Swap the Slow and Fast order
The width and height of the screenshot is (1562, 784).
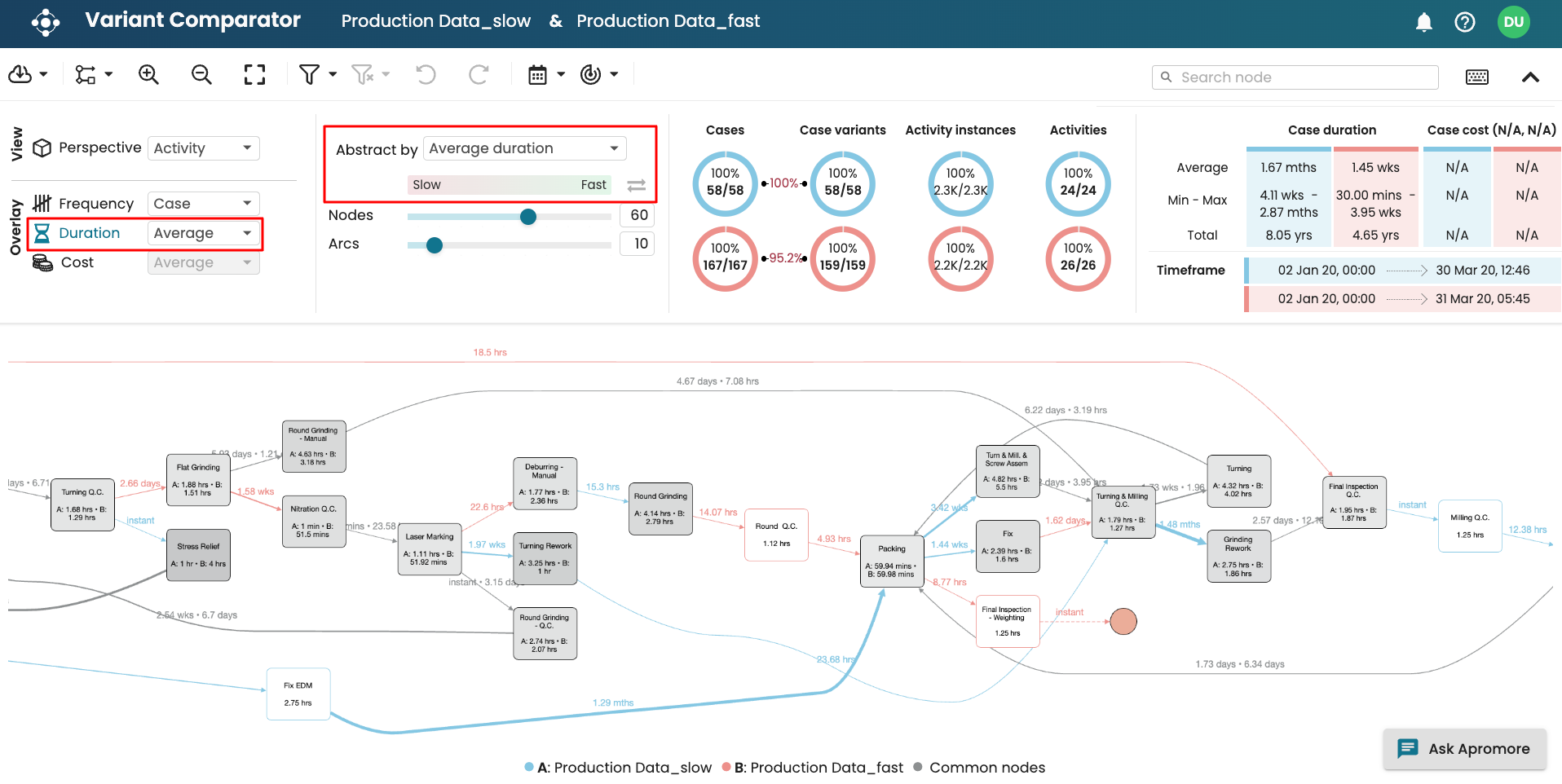[x=637, y=186]
